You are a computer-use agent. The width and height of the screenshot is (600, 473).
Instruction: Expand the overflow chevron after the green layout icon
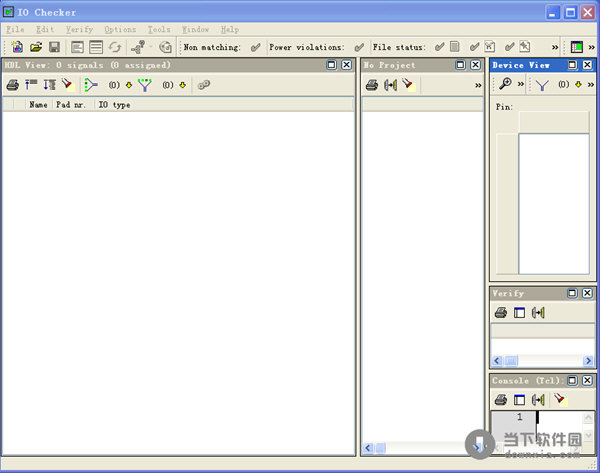592,47
